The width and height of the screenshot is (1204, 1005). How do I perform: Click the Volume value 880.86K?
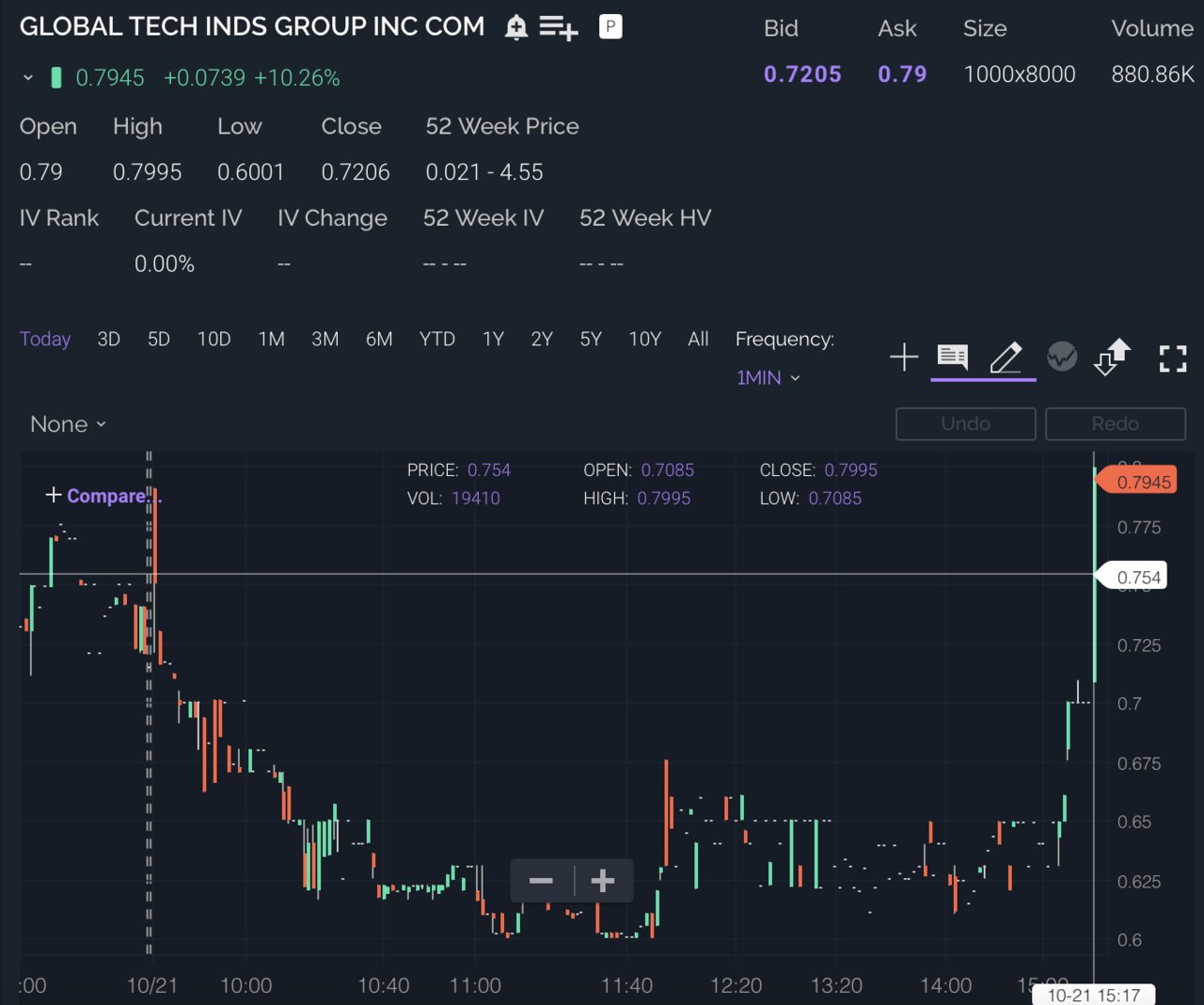1152,74
